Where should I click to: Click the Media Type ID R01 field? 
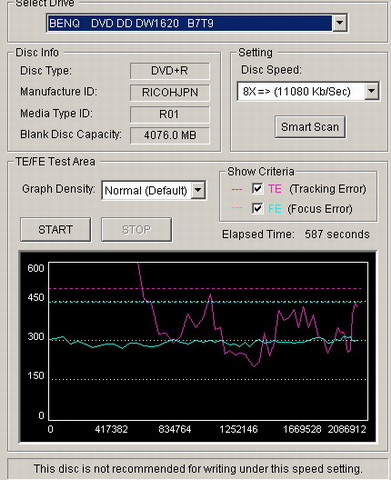point(170,114)
